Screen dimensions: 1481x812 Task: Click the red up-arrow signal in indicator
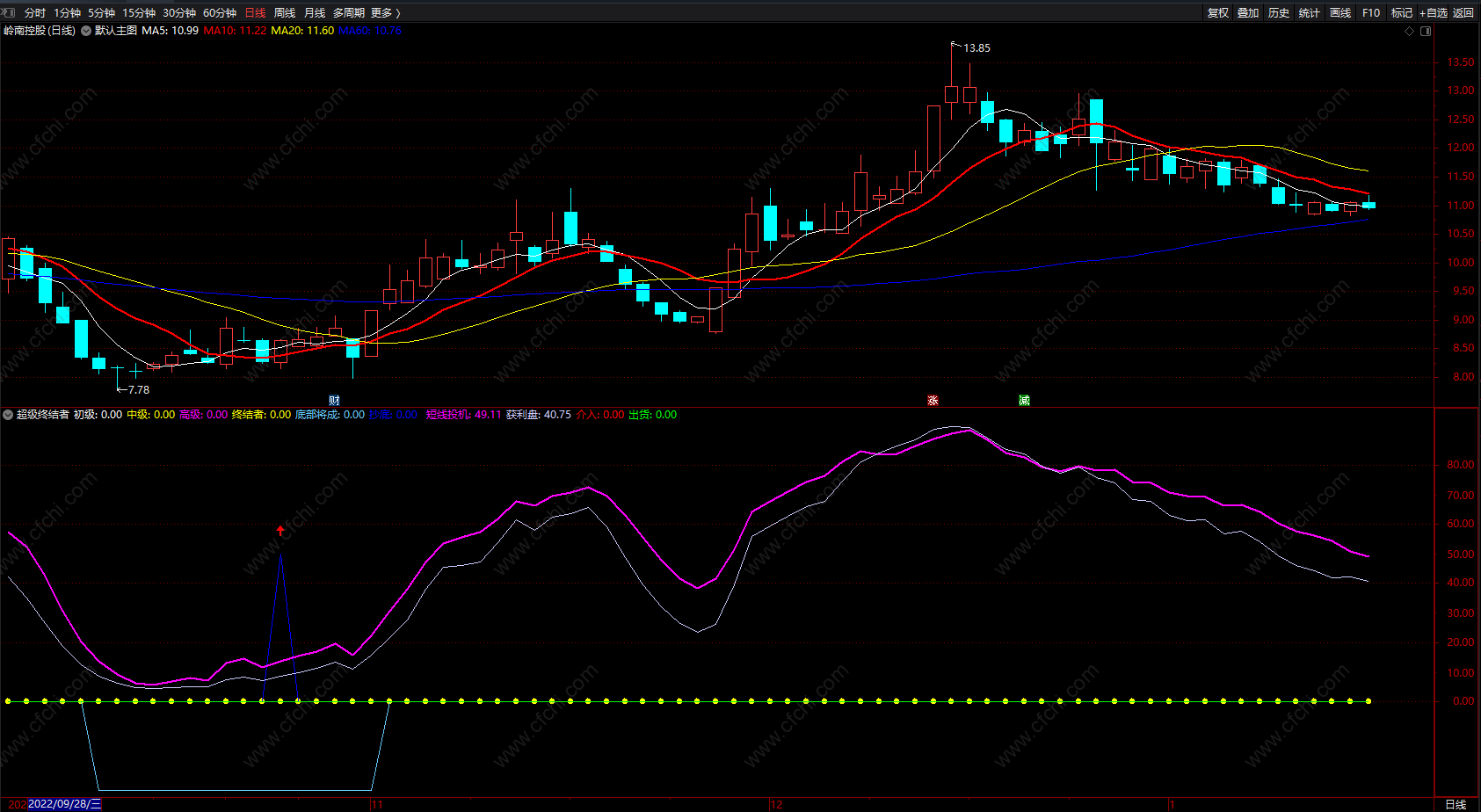280,531
